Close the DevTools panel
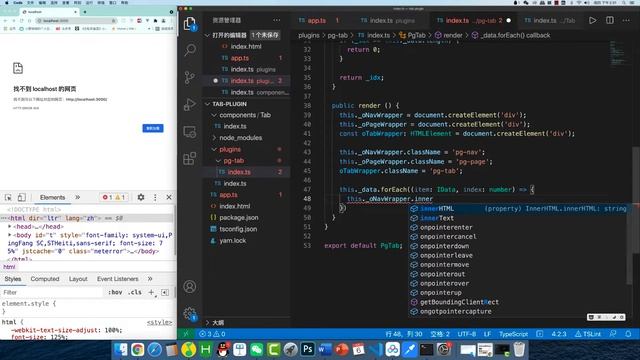 pyautogui.click(x=169, y=198)
